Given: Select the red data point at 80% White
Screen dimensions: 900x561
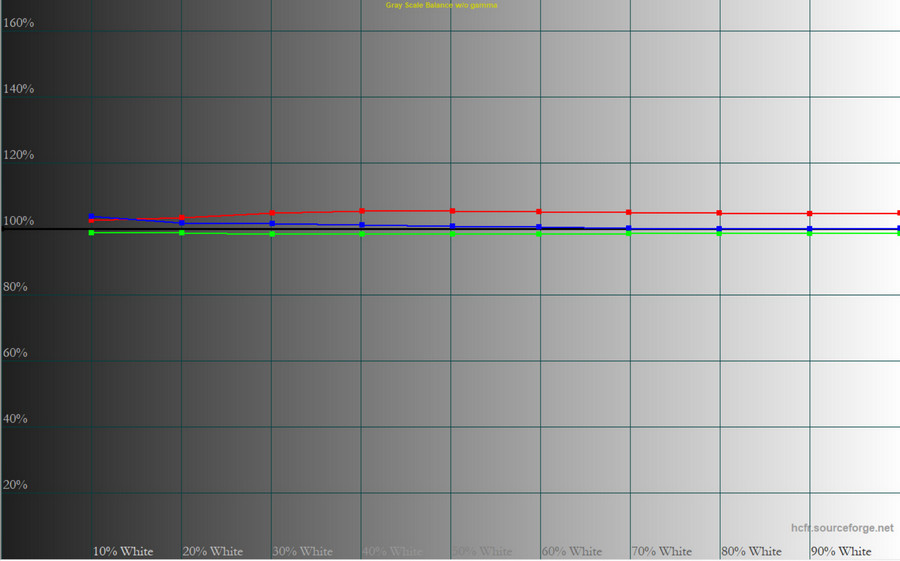Looking at the screenshot, I should click(719, 213).
